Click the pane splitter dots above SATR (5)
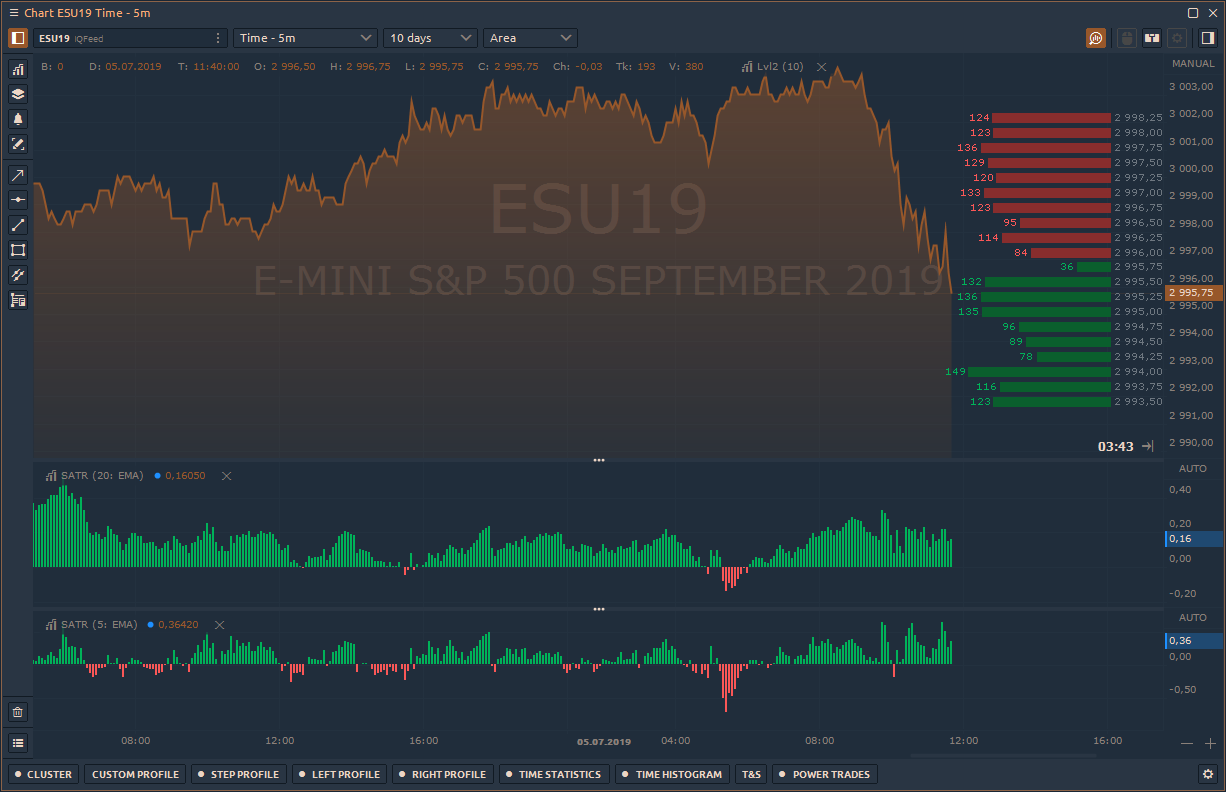Image resolution: width=1226 pixels, height=792 pixels. [599, 609]
